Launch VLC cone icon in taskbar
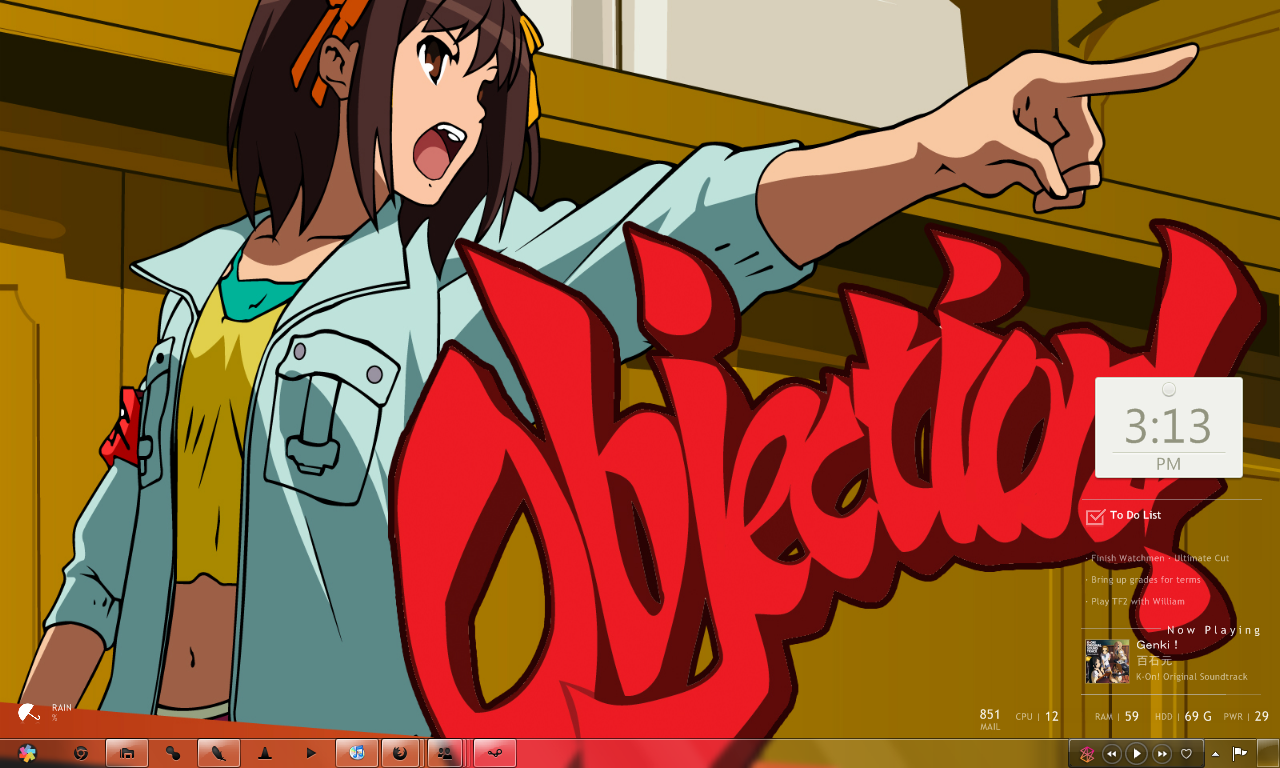1280x768 pixels. [x=265, y=753]
